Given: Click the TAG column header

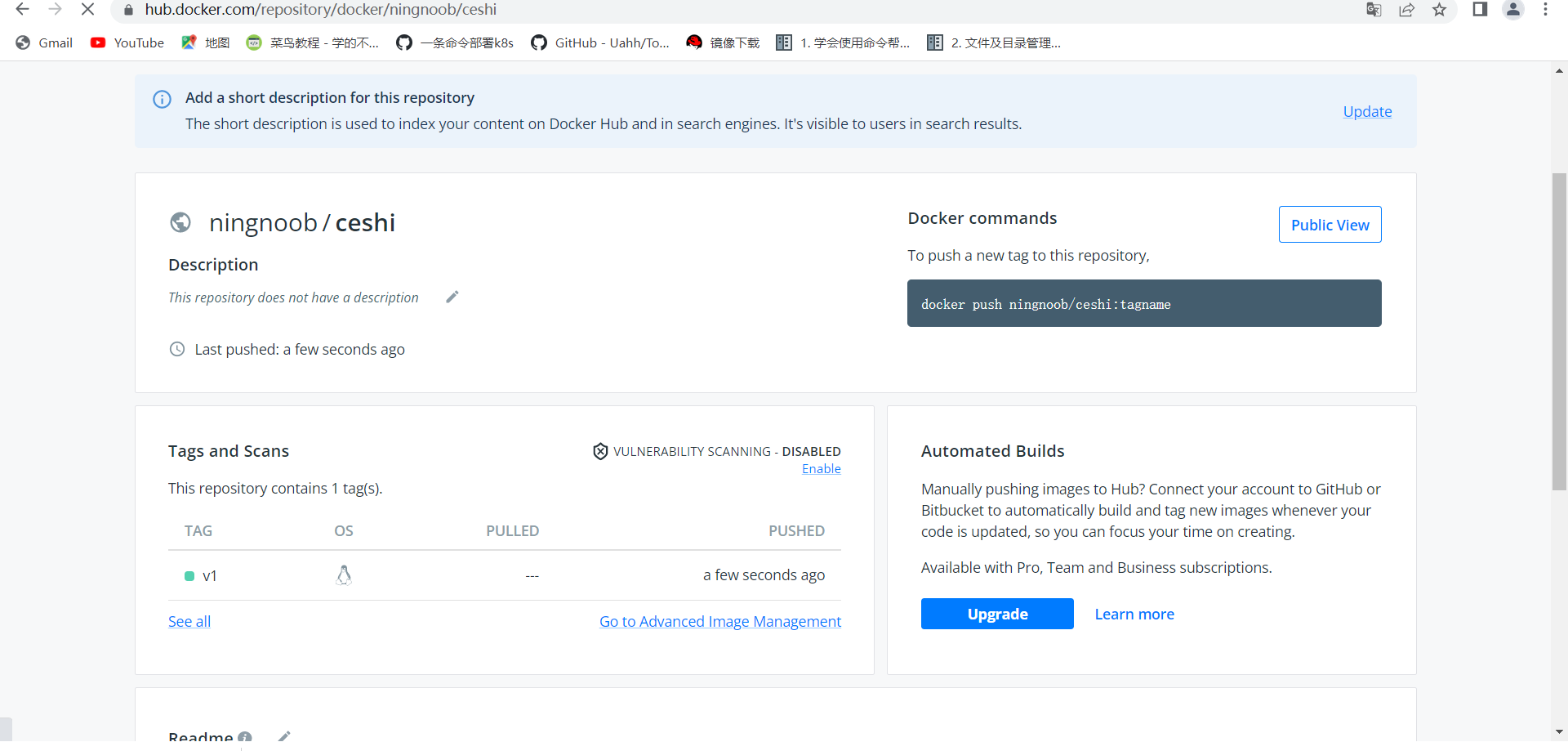Looking at the screenshot, I should point(198,531).
